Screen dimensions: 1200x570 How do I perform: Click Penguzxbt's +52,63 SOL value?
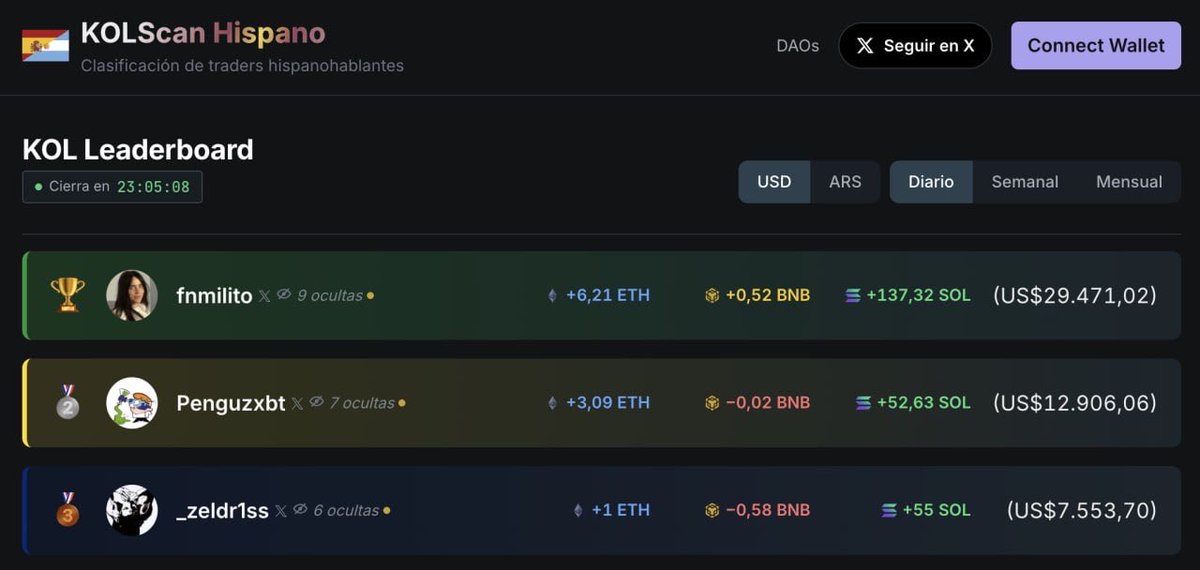(x=924, y=402)
